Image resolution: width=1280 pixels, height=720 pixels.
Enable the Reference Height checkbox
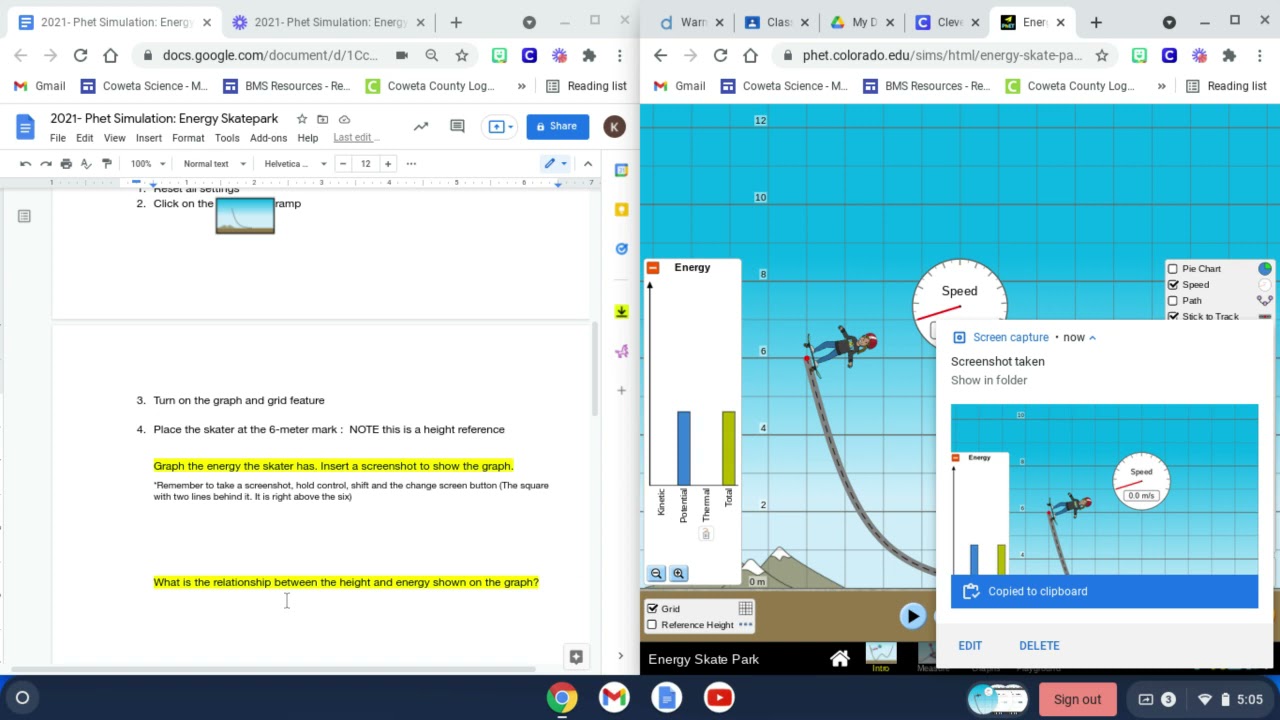pos(653,625)
